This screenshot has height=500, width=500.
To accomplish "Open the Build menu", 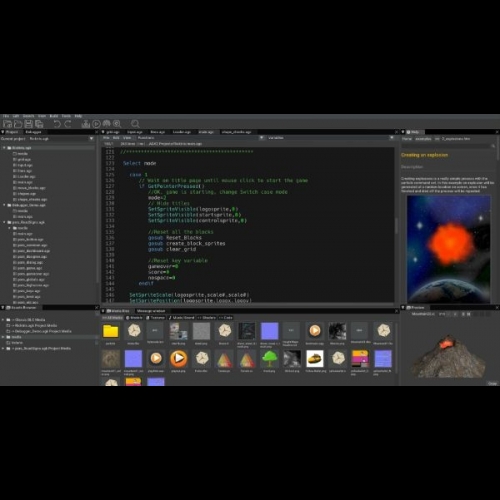I will point(54,116).
